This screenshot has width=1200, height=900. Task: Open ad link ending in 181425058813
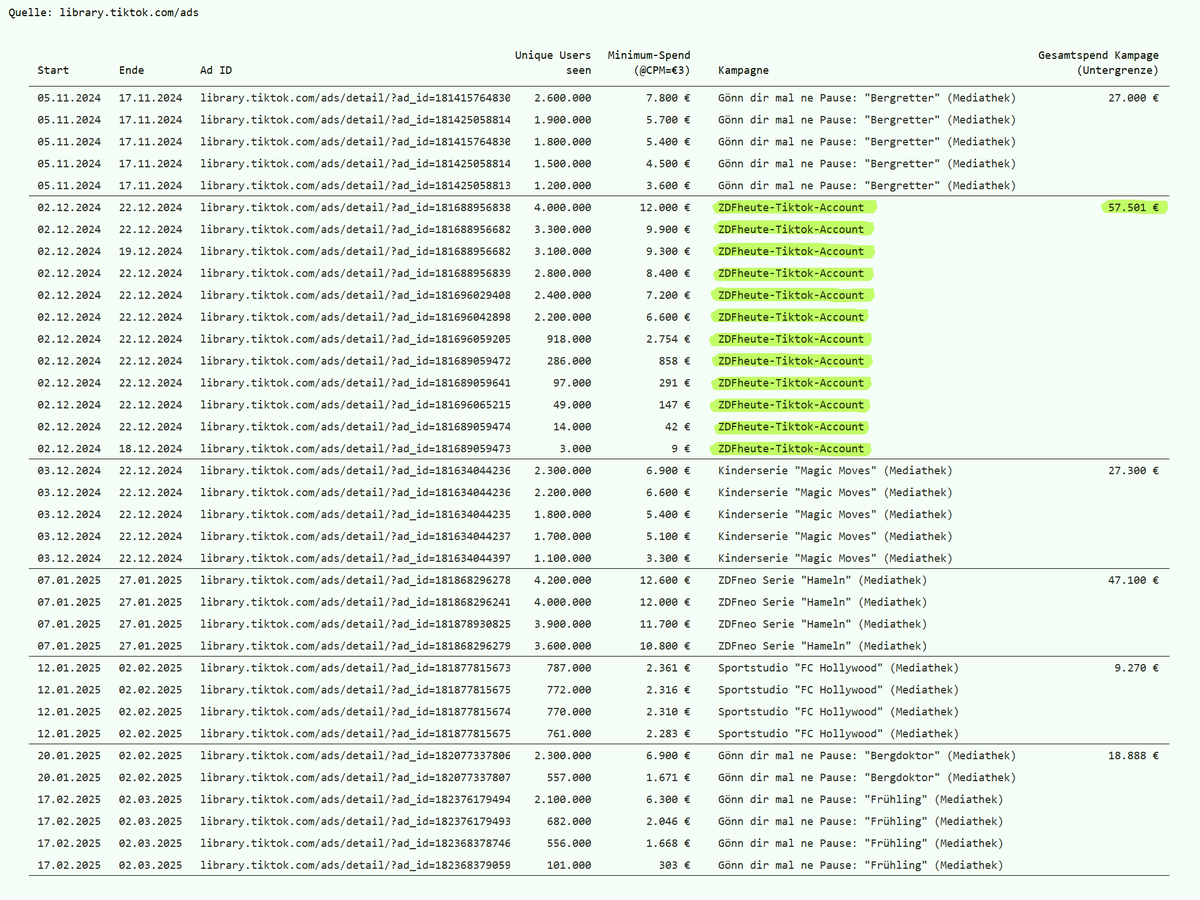click(x=355, y=186)
